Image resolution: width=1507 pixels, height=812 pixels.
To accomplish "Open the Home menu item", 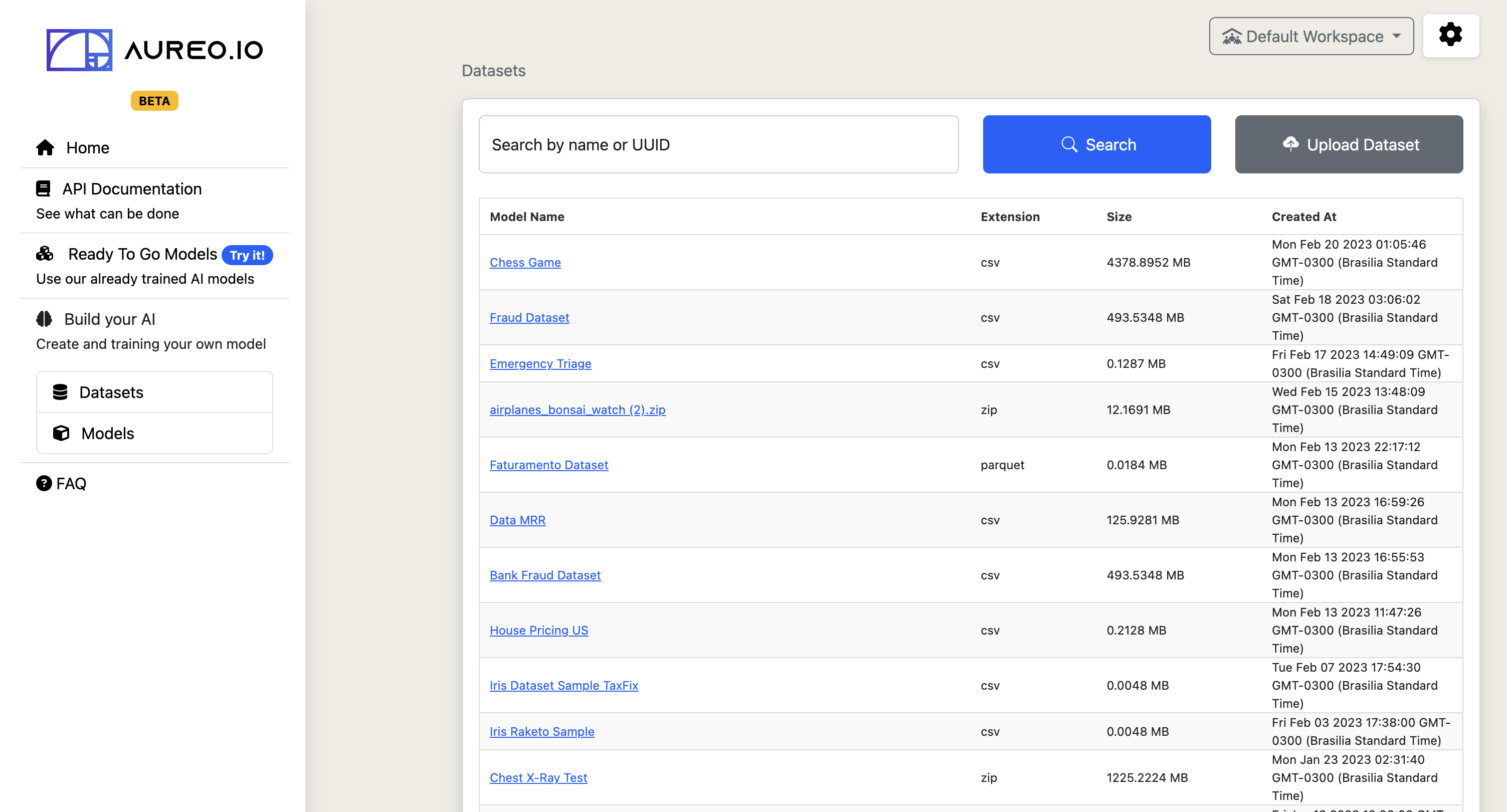I will point(154,147).
